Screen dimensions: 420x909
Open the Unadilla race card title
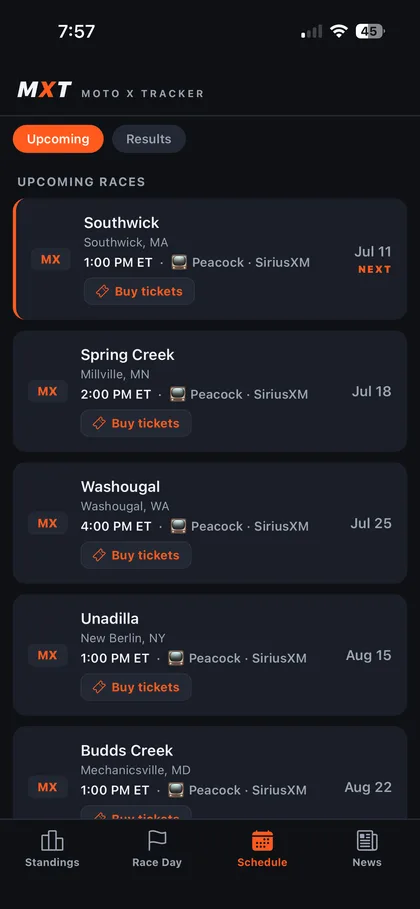[110, 619]
